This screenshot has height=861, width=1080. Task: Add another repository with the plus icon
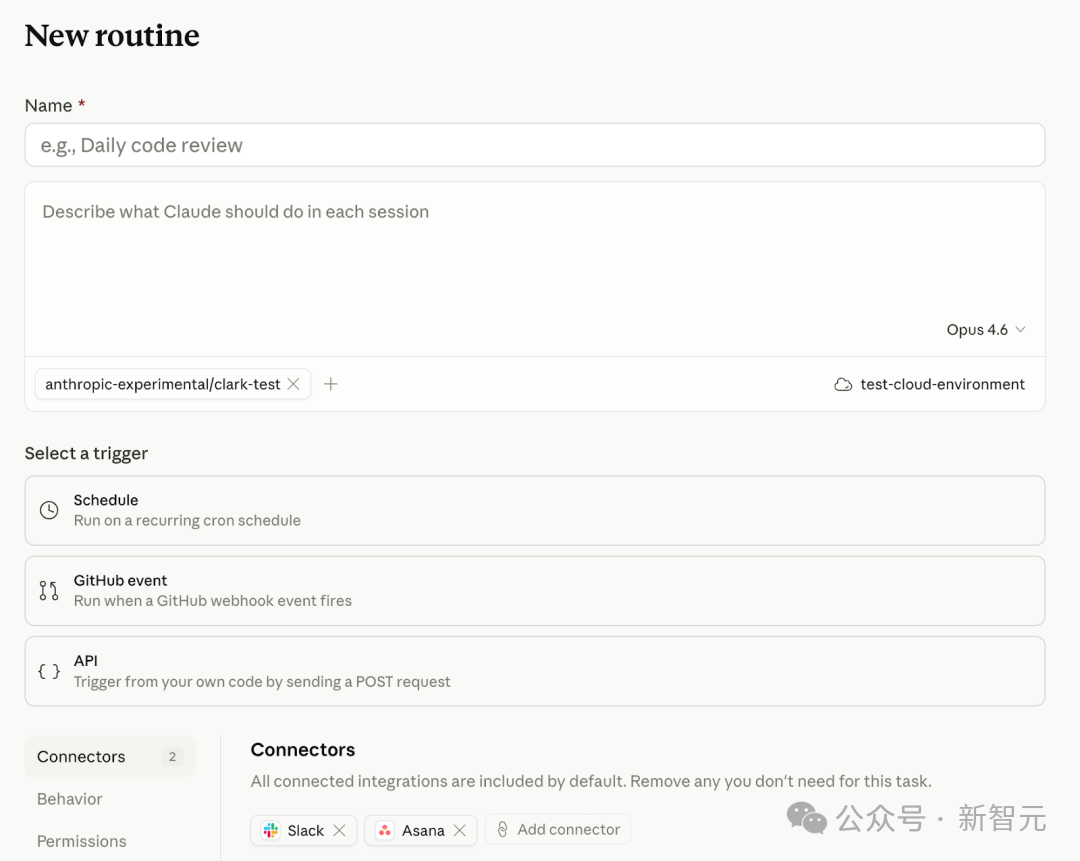(331, 384)
